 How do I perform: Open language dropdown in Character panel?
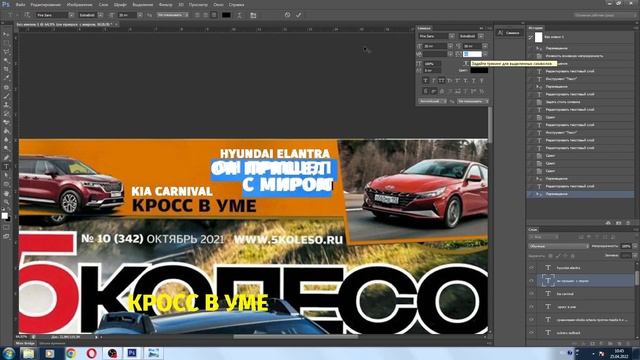click(432, 101)
